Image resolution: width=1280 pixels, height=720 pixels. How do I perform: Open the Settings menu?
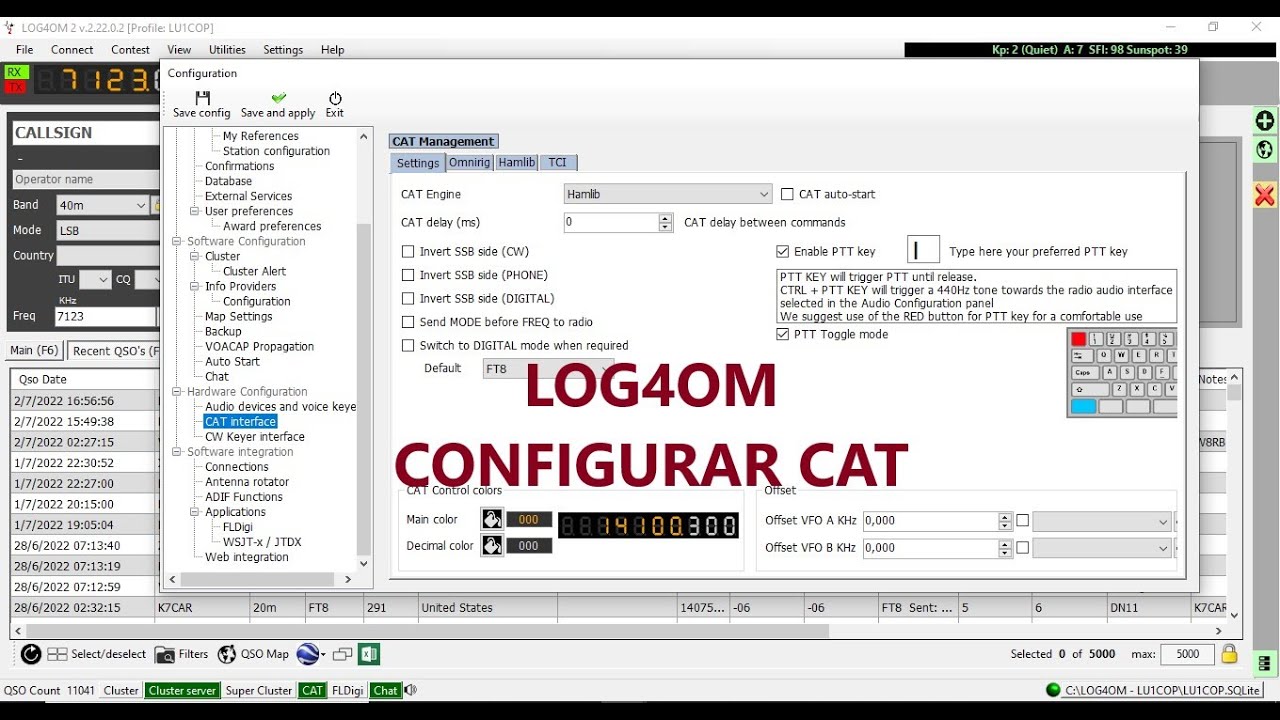(x=283, y=50)
